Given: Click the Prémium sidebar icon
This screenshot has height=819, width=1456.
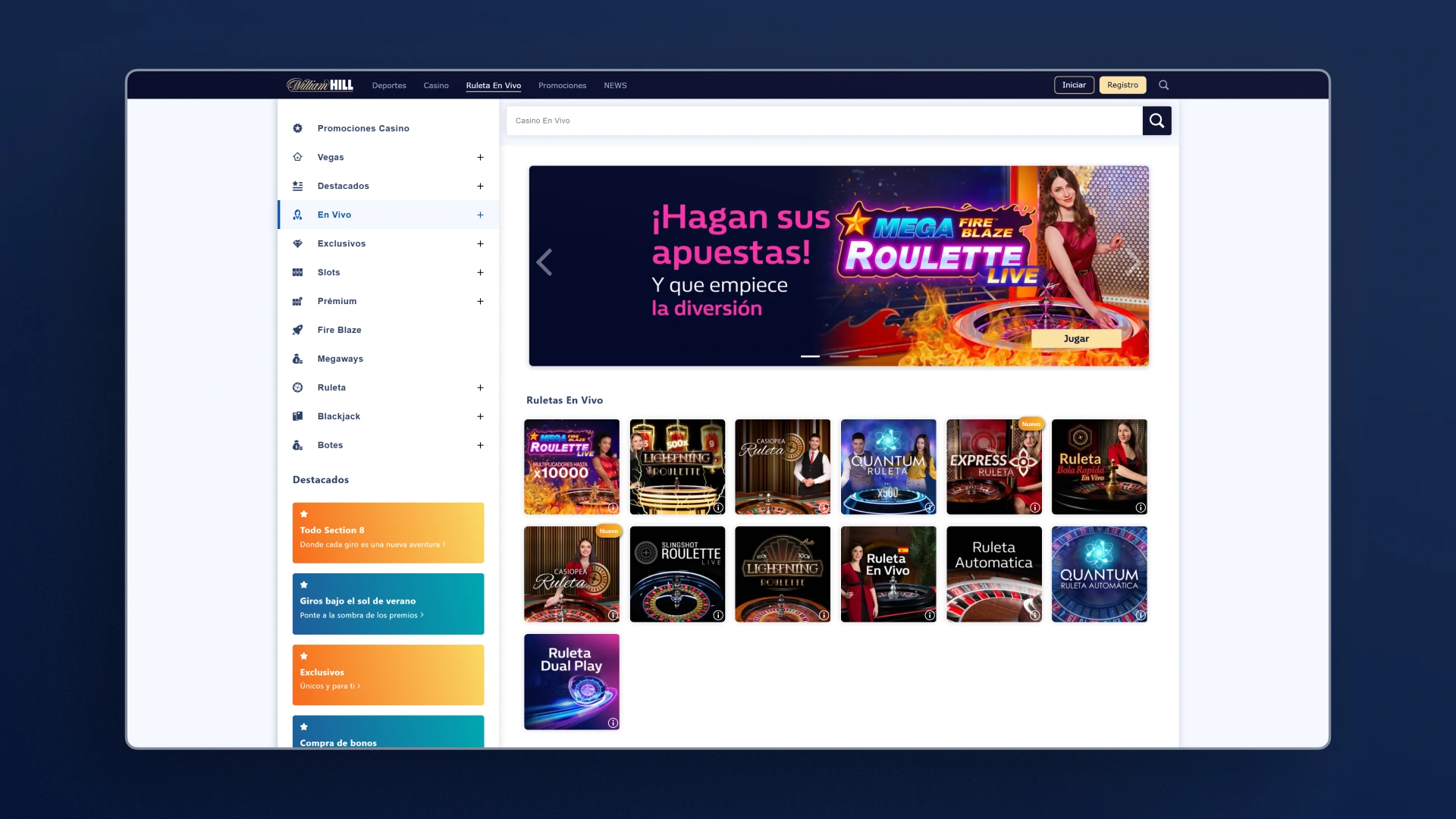Looking at the screenshot, I should 297,301.
